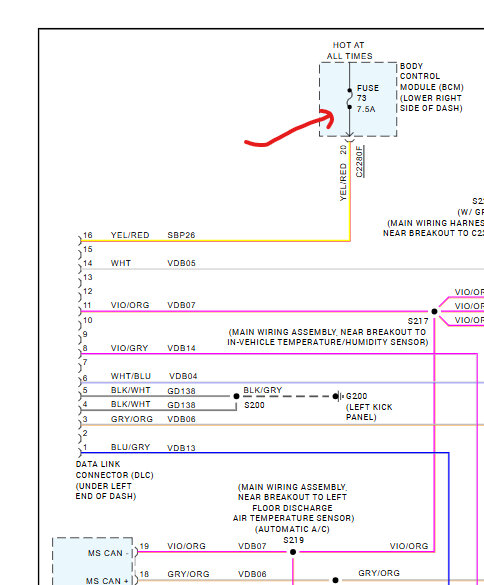Click YEL/RED label at DLC pin 16
This screenshot has width=484, height=585.
click(130, 235)
